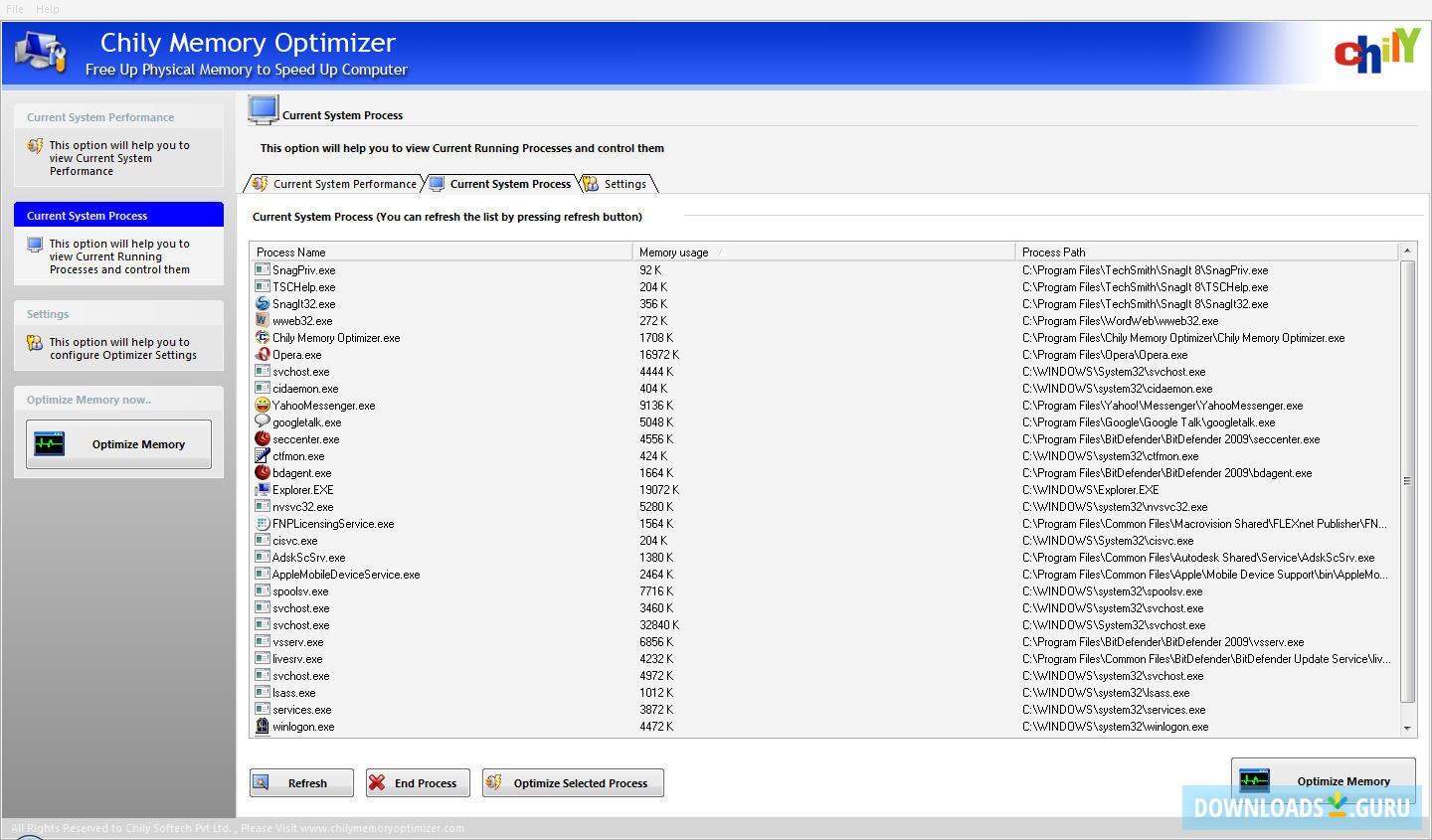Click the process list vertical scrollbar thumb
Viewport: 1432px width, 840px height.
click(x=1407, y=481)
